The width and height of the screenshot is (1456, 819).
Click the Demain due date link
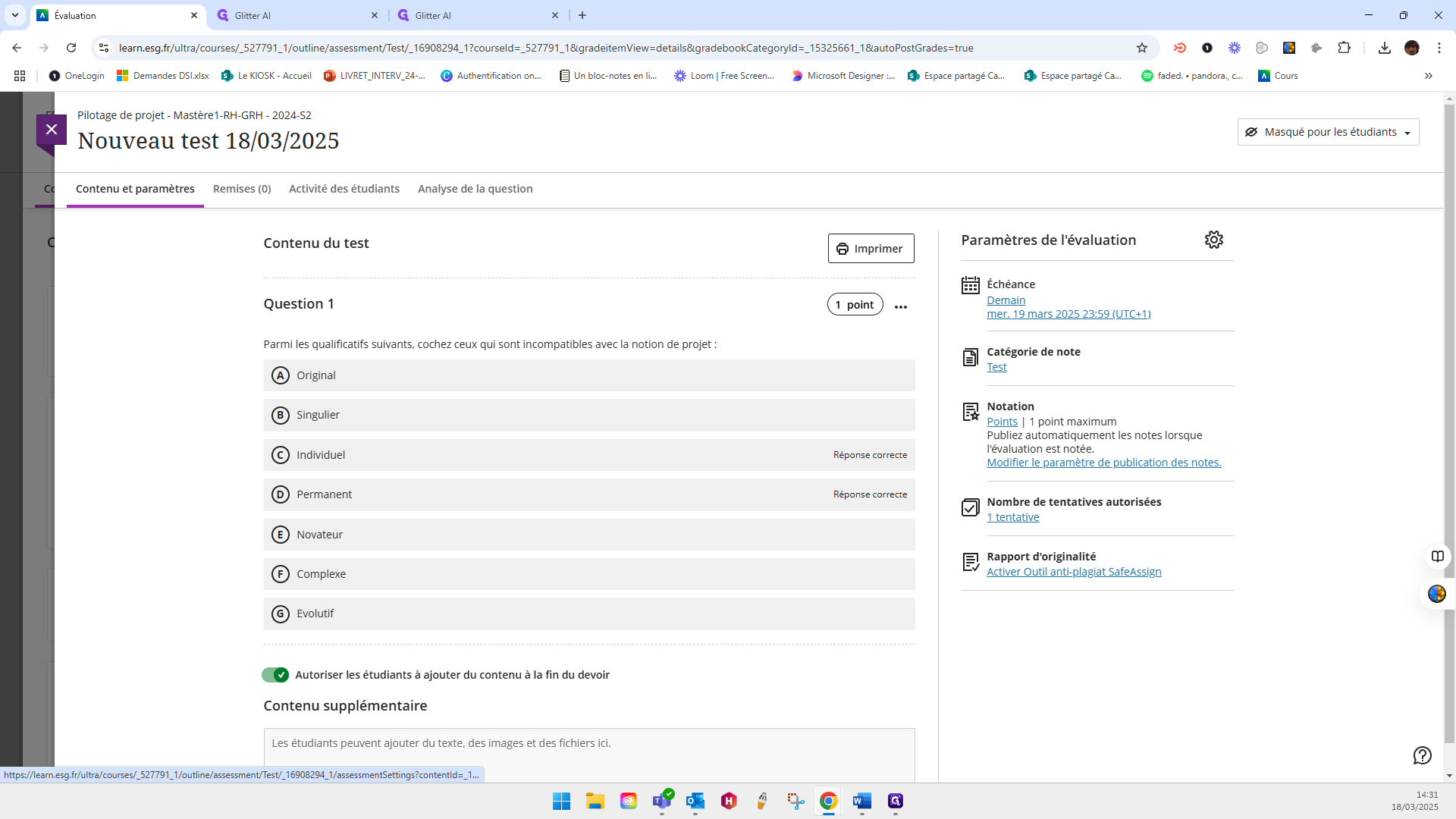point(1006,300)
